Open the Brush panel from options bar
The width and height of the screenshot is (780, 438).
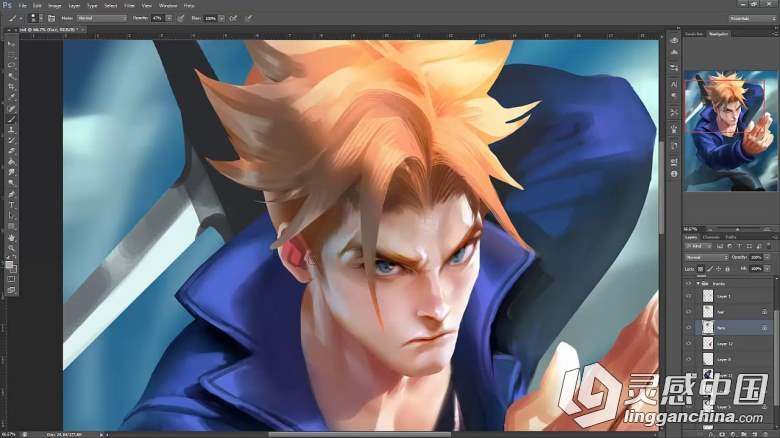(x=51, y=18)
